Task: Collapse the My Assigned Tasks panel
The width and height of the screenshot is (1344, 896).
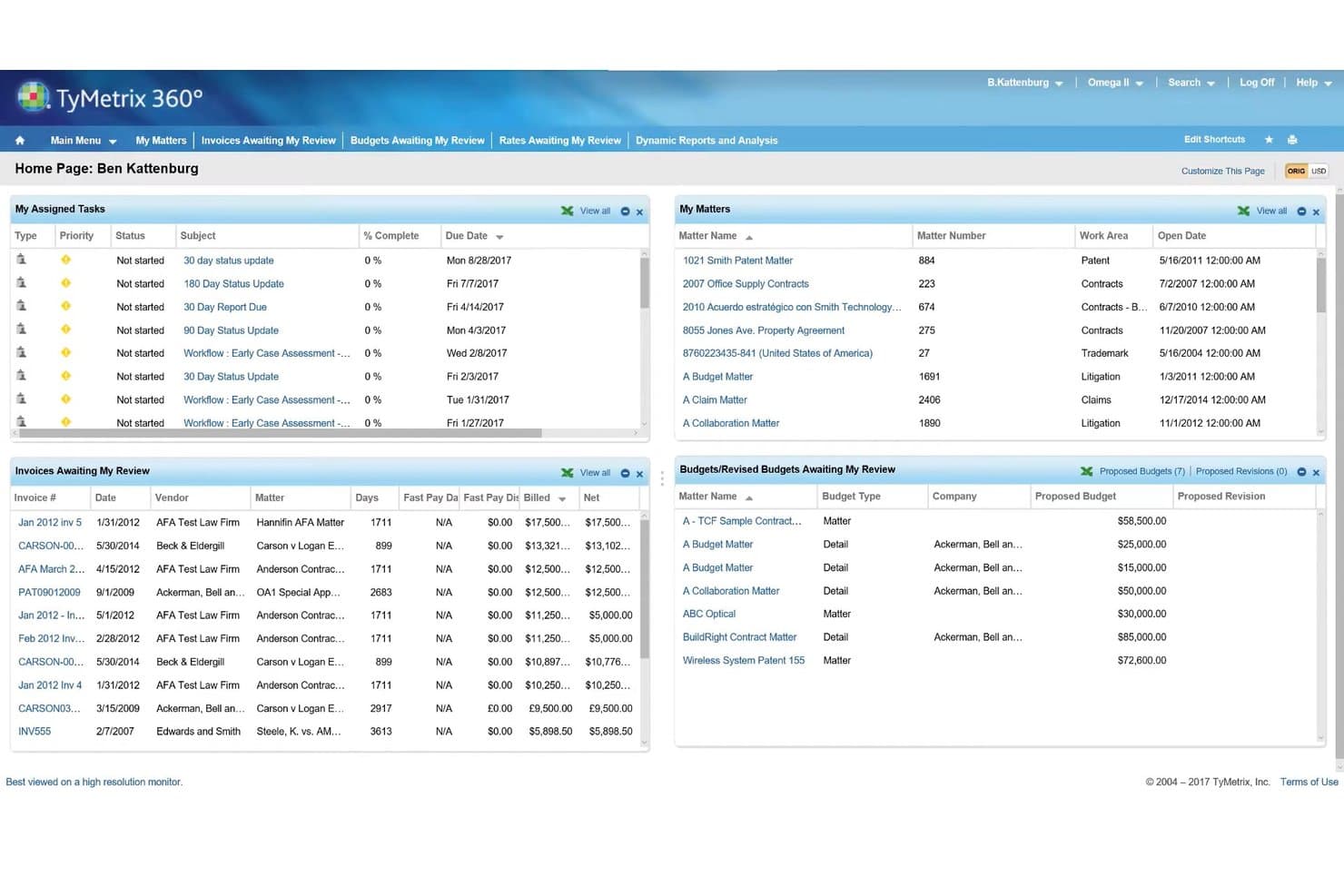Action: click(x=625, y=212)
